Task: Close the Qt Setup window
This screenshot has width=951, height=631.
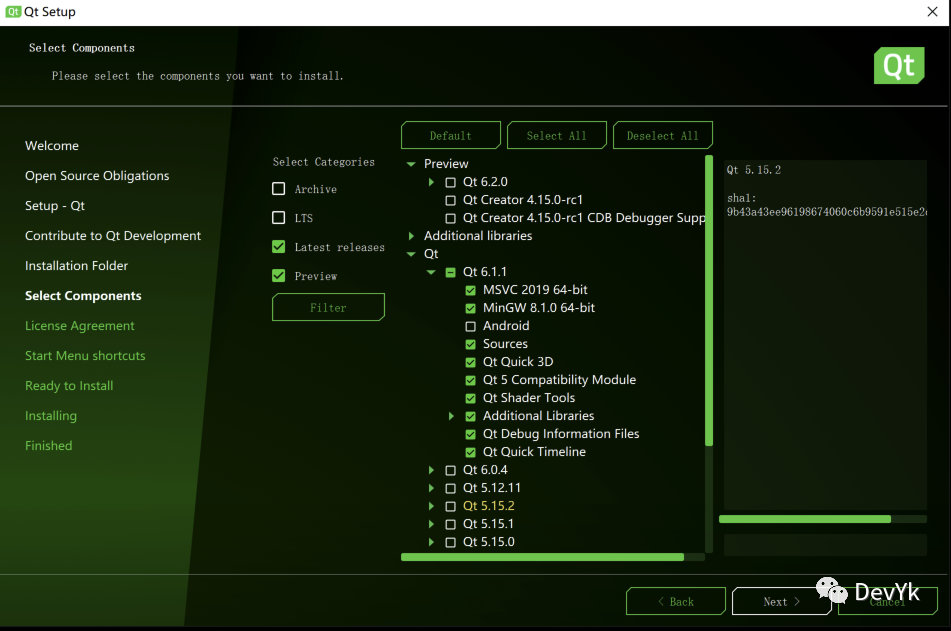Action: coord(931,12)
